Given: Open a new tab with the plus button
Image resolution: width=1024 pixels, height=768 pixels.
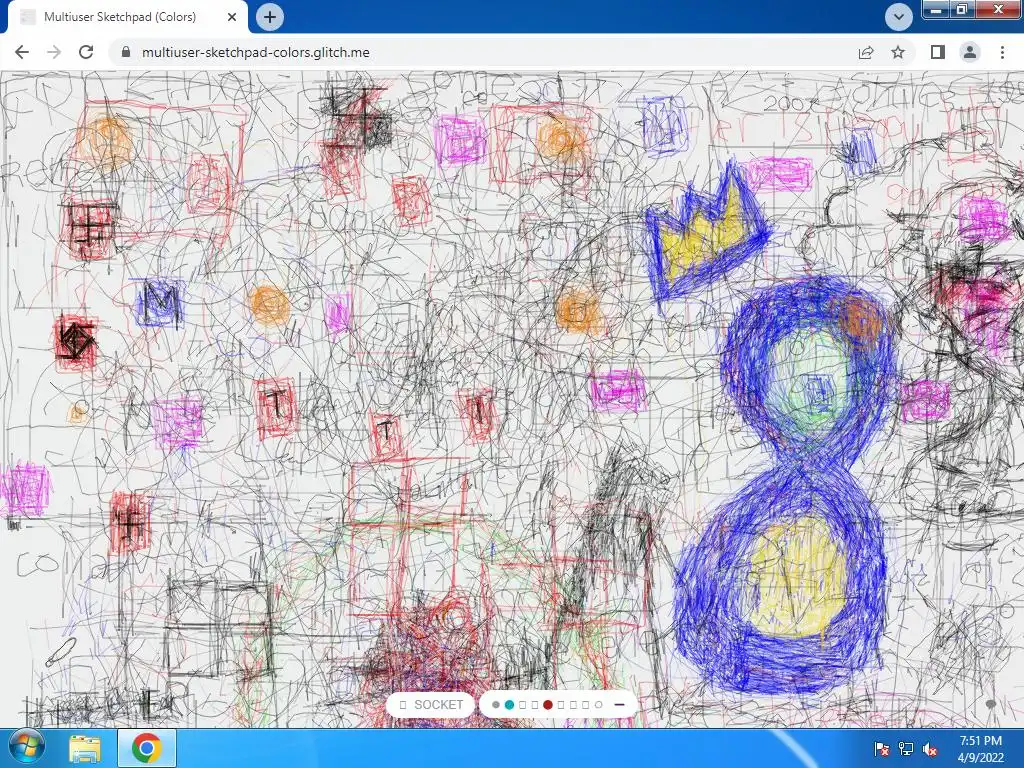Looking at the screenshot, I should coord(270,17).
